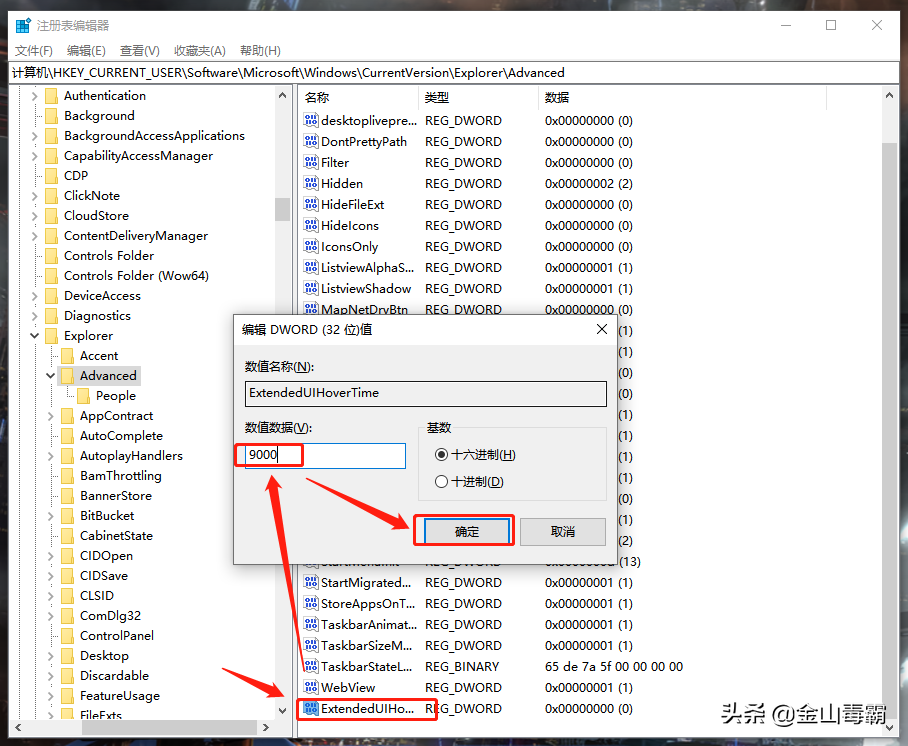
Task: Click the tree pane scroll-down arrow
Action: click(x=282, y=711)
